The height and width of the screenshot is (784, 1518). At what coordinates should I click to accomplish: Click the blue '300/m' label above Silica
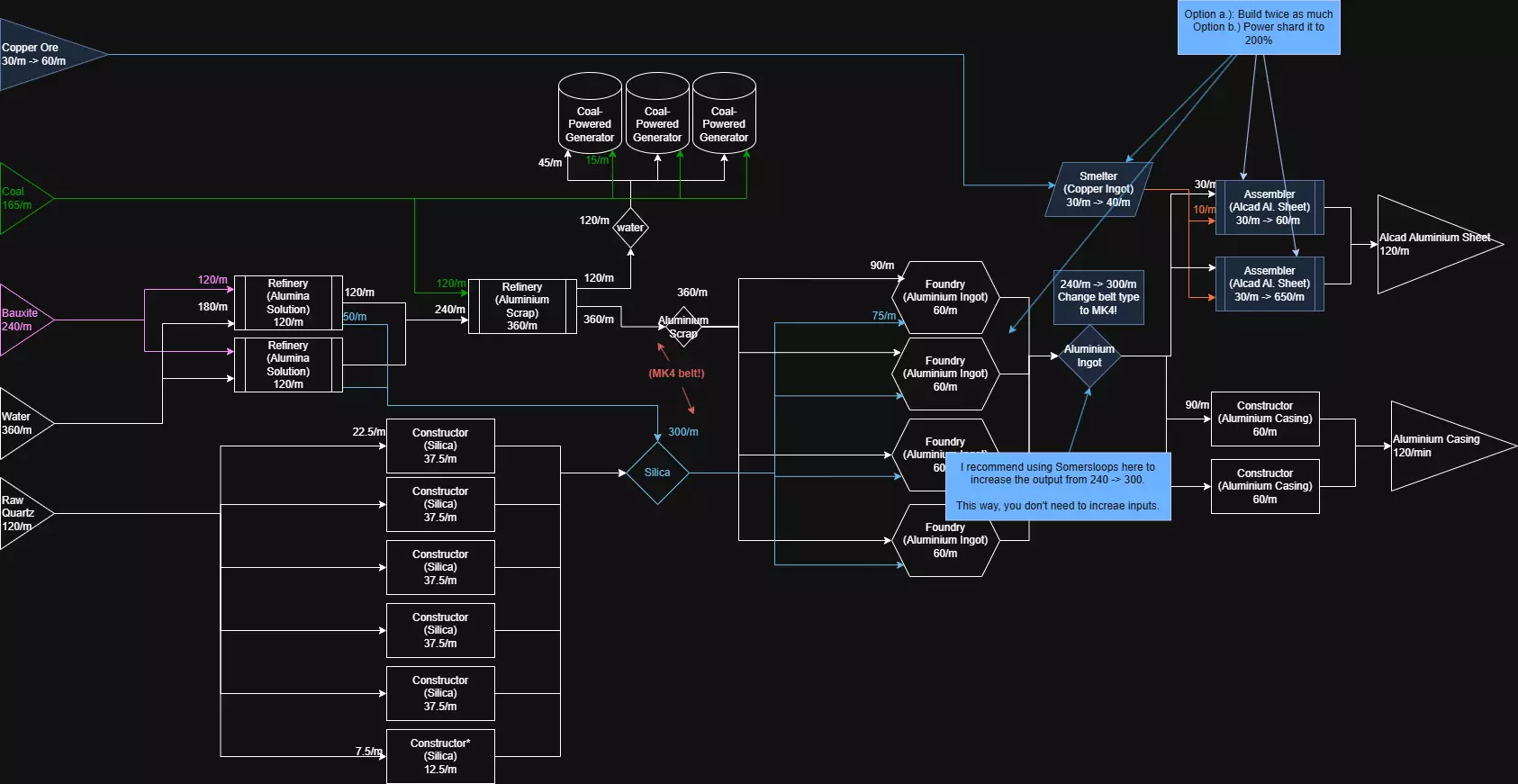tap(683, 432)
